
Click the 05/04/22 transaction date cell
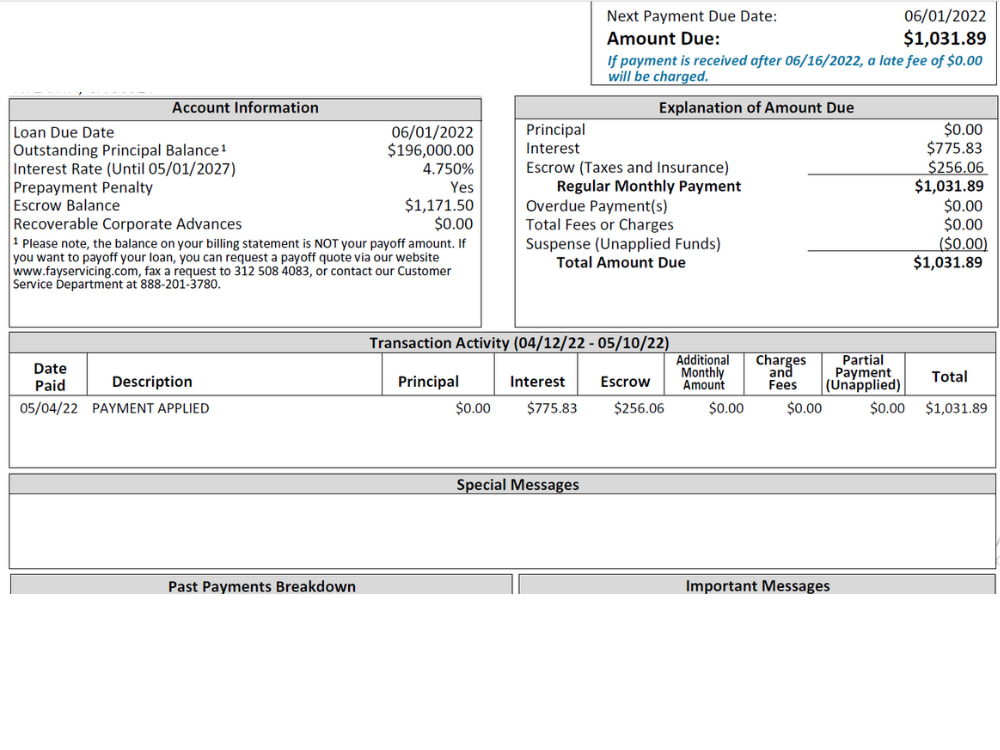tap(48, 408)
